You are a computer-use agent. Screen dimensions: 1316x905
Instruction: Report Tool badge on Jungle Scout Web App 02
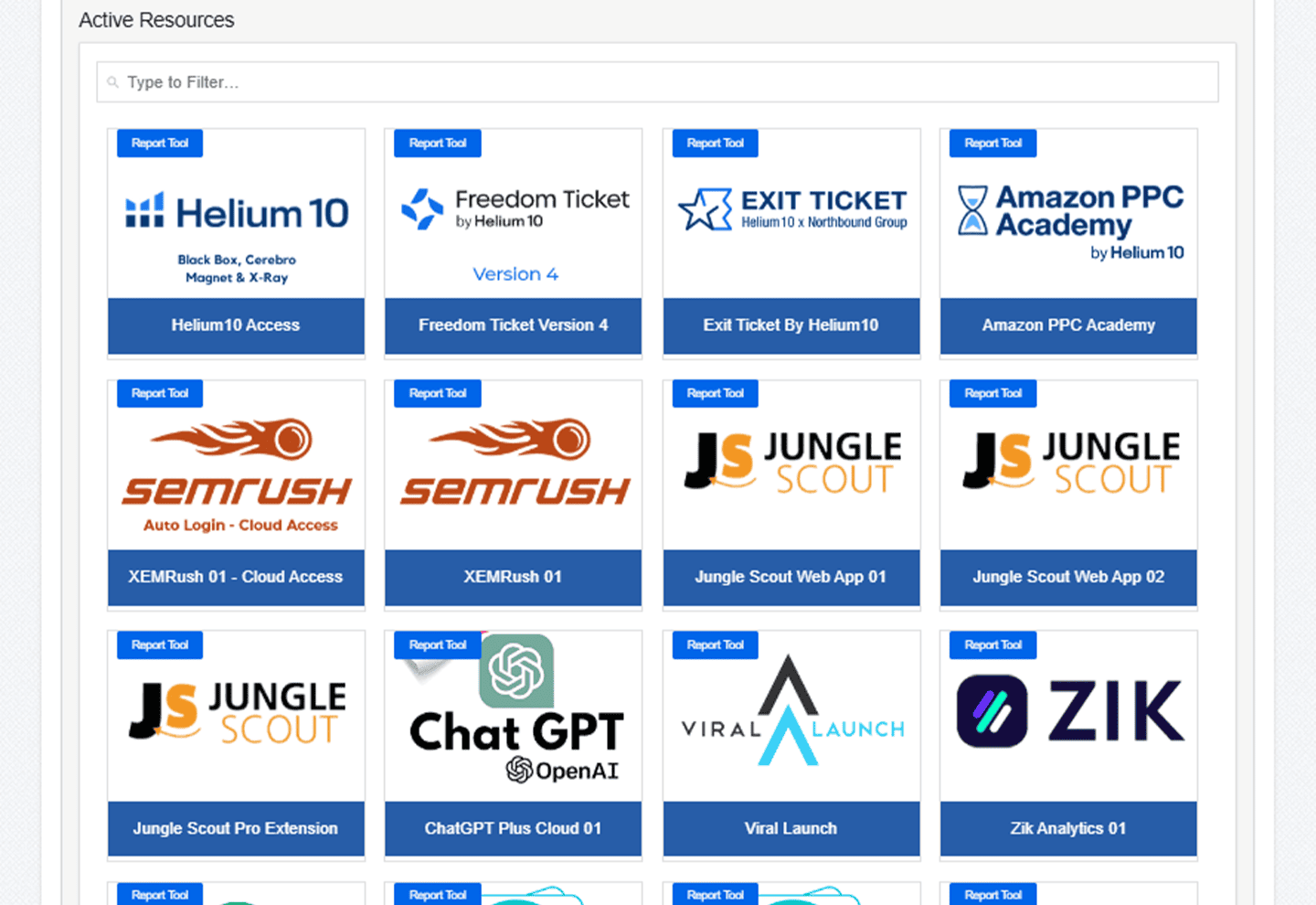(993, 394)
